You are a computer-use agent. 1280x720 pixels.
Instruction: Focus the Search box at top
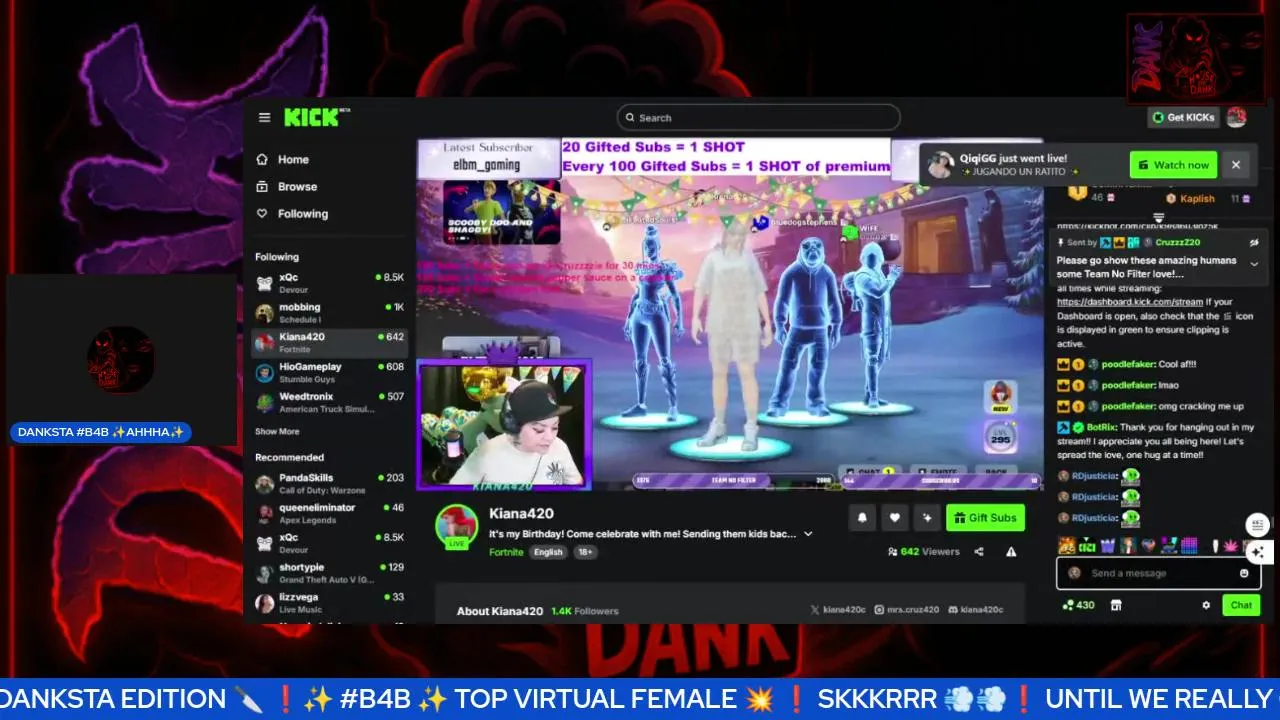pyautogui.click(x=758, y=117)
